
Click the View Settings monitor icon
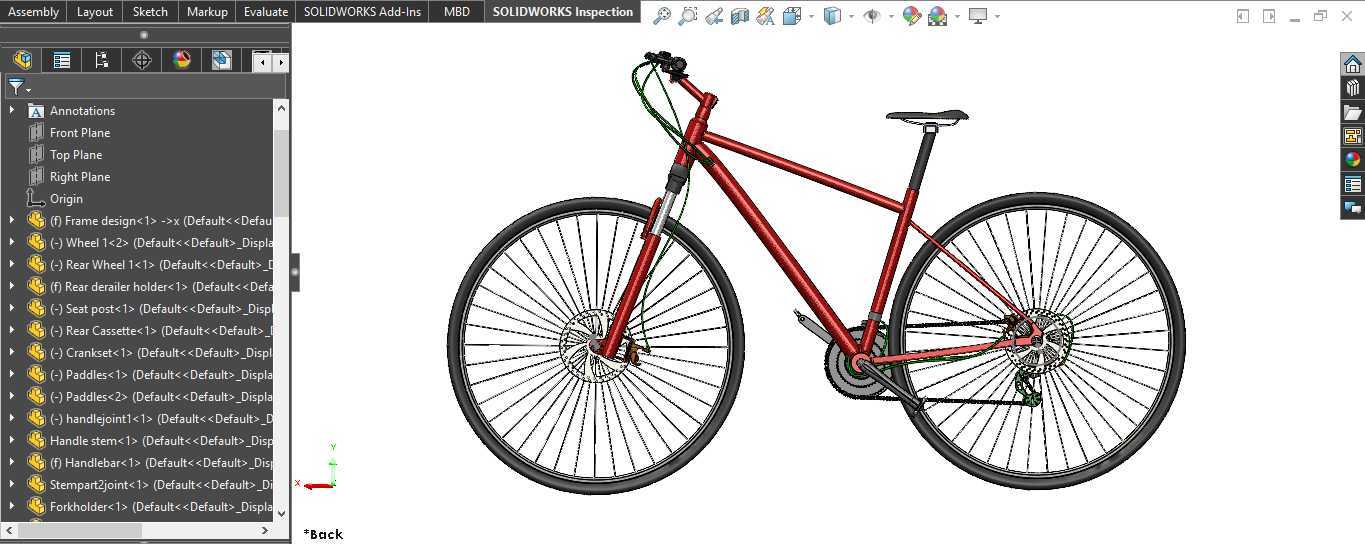tap(978, 16)
